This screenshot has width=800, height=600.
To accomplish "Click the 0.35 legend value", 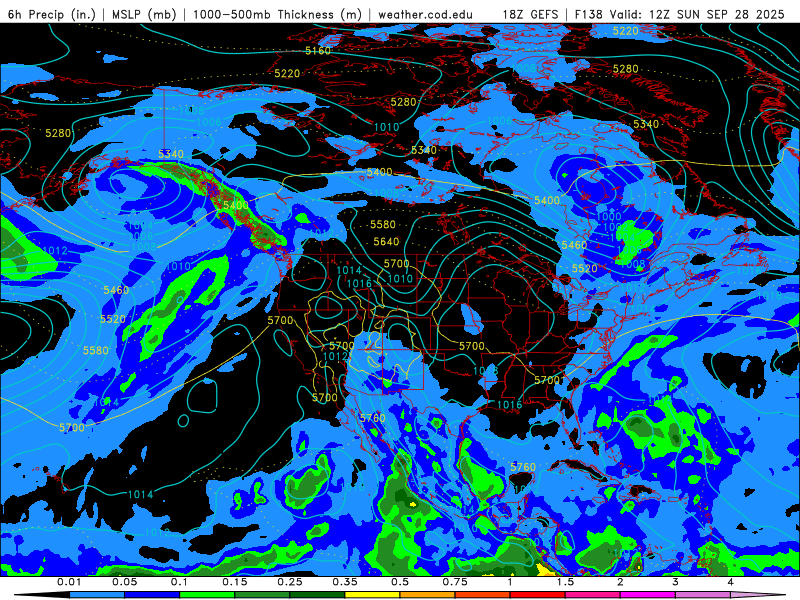I will click(x=345, y=582).
